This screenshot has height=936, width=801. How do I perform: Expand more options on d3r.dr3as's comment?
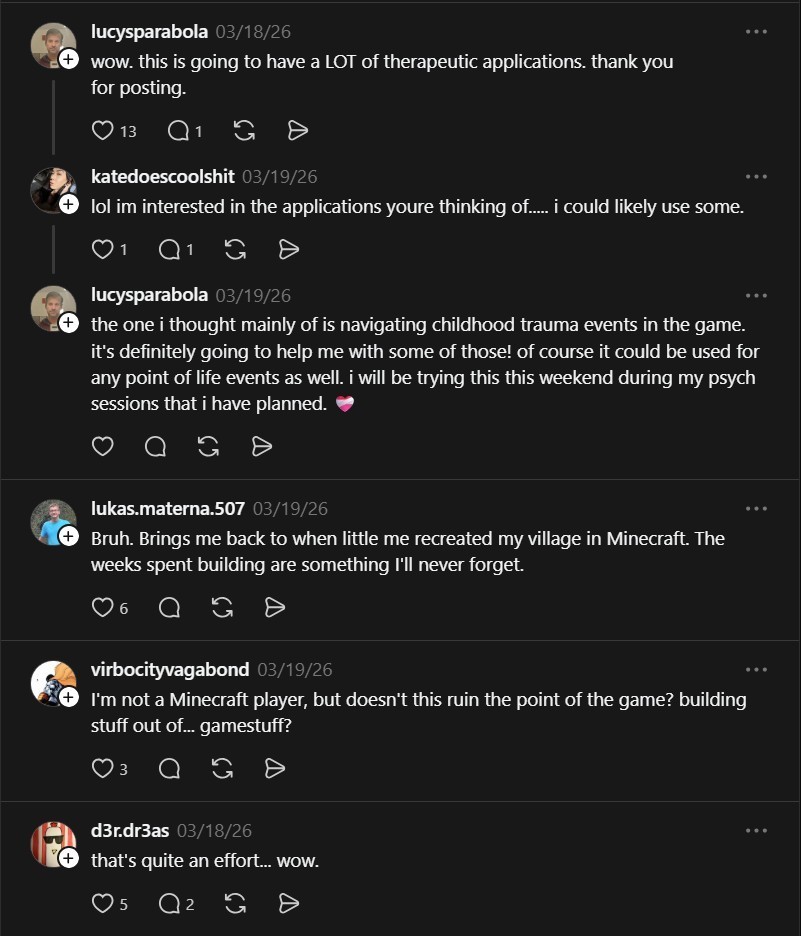(756, 830)
